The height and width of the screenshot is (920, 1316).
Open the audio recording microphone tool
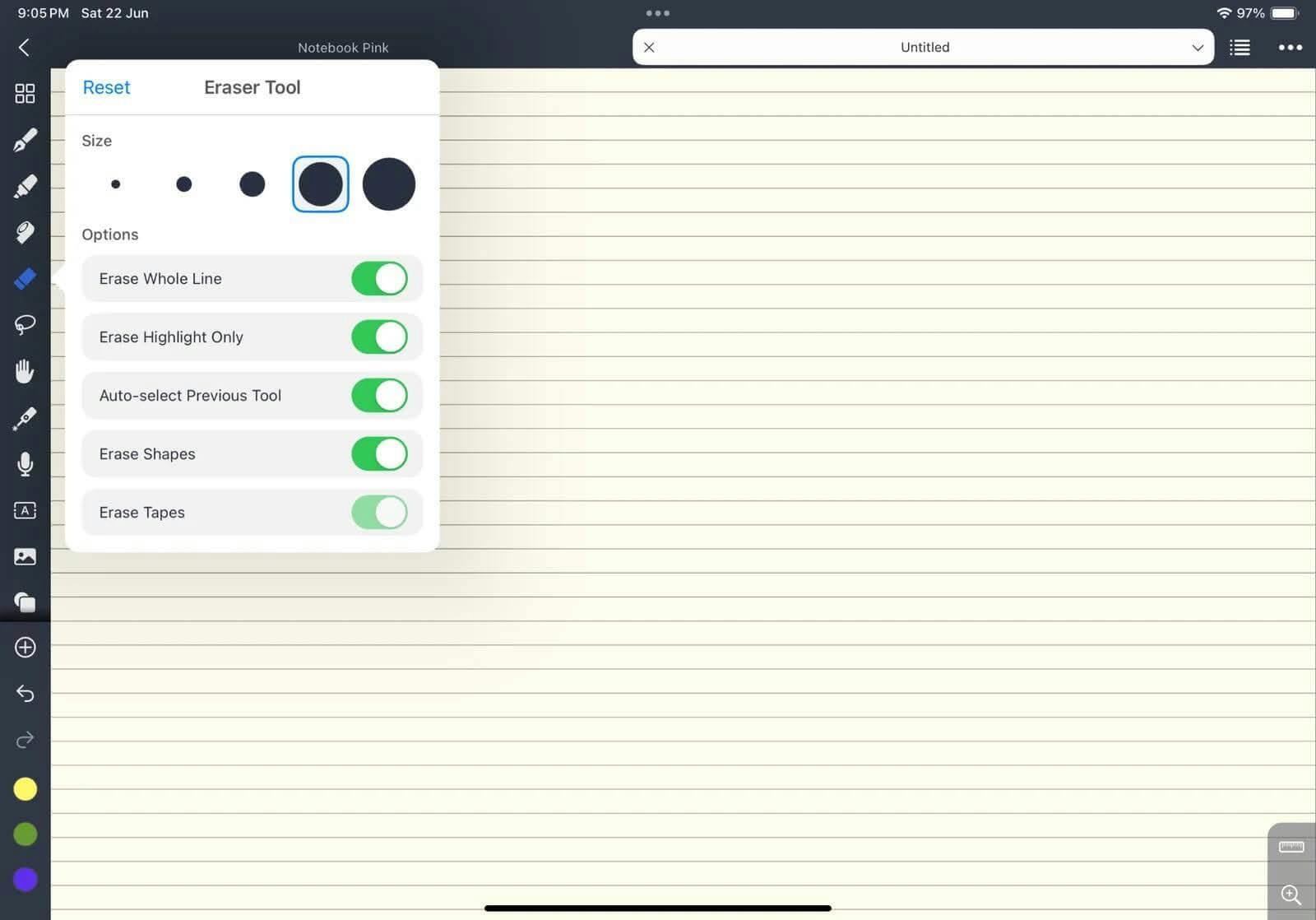[25, 464]
